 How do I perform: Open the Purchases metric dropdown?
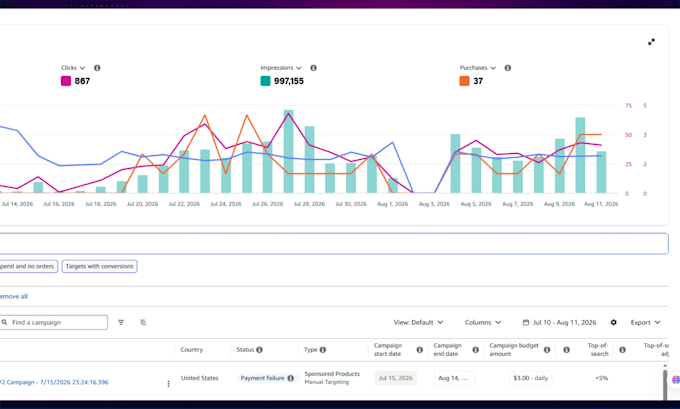[477, 68]
